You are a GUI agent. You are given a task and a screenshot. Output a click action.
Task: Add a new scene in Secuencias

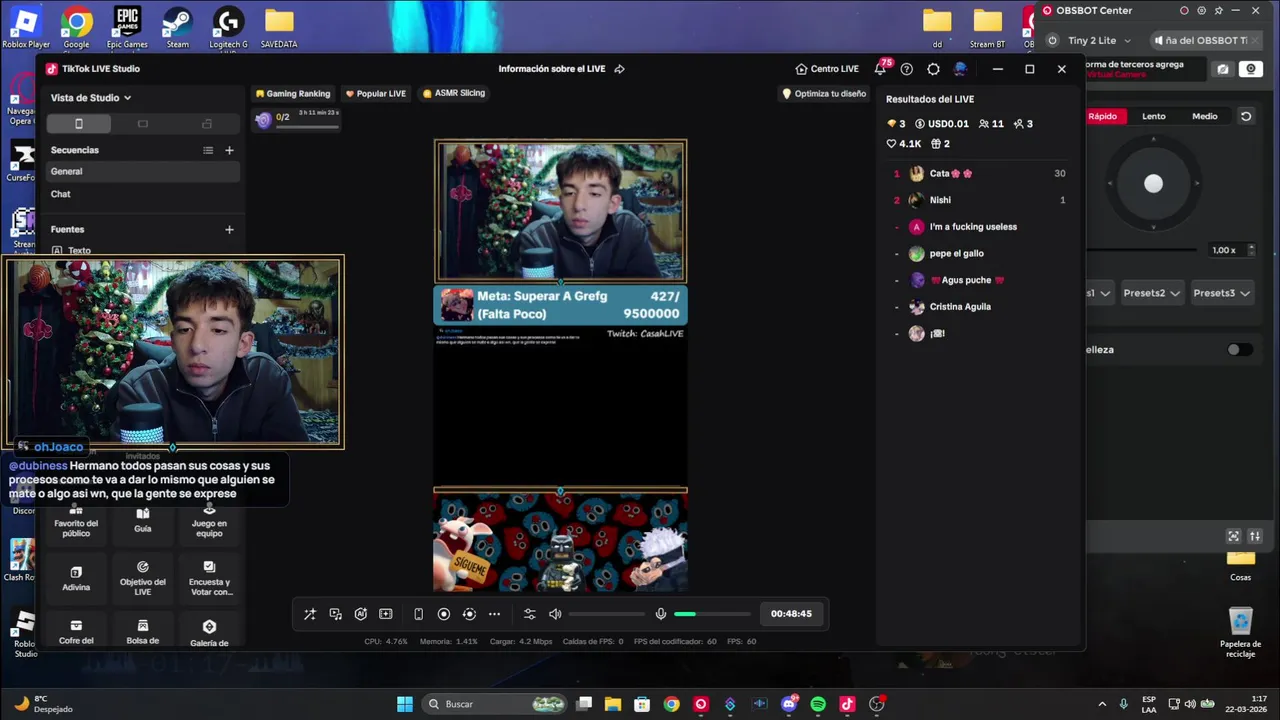[x=229, y=150]
